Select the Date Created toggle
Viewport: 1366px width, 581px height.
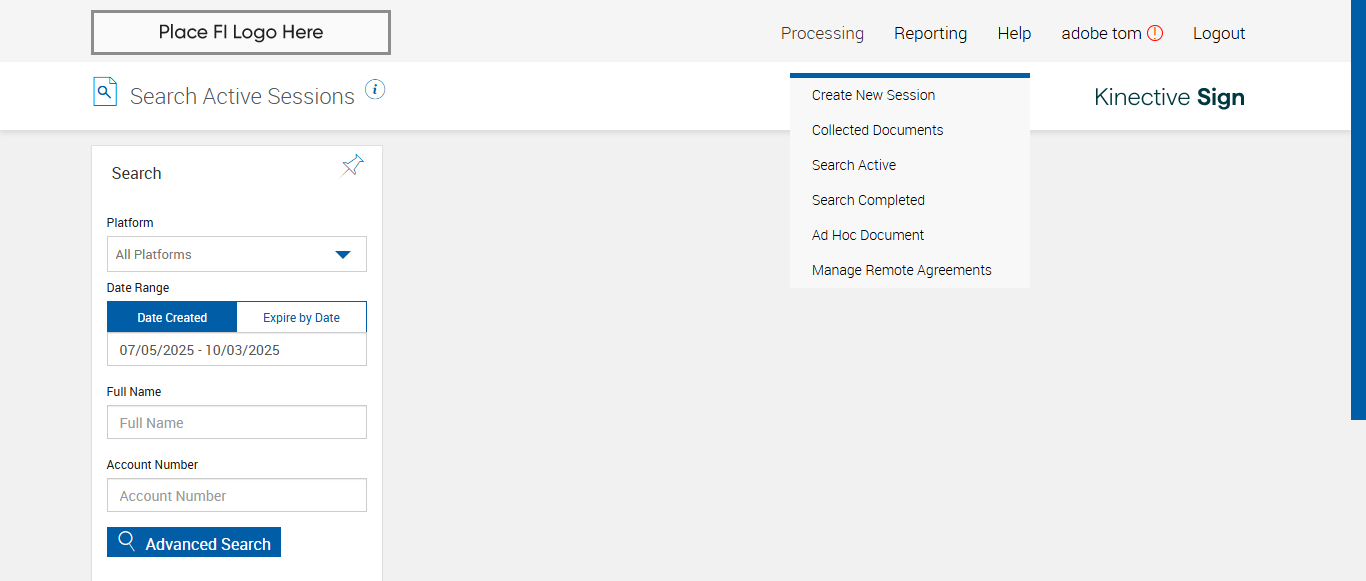click(172, 317)
